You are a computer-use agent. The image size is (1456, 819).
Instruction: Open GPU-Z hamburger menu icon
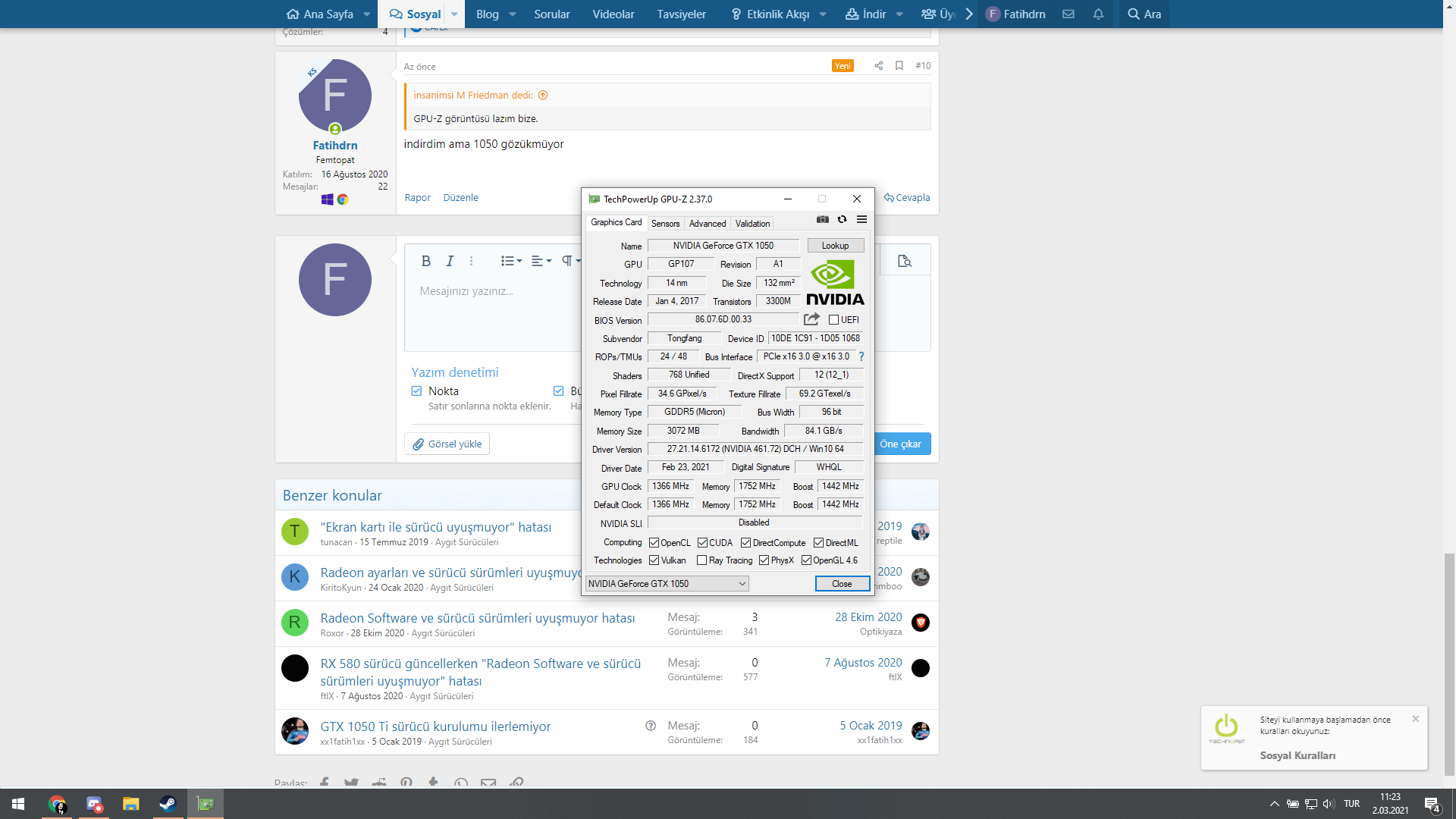[861, 220]
